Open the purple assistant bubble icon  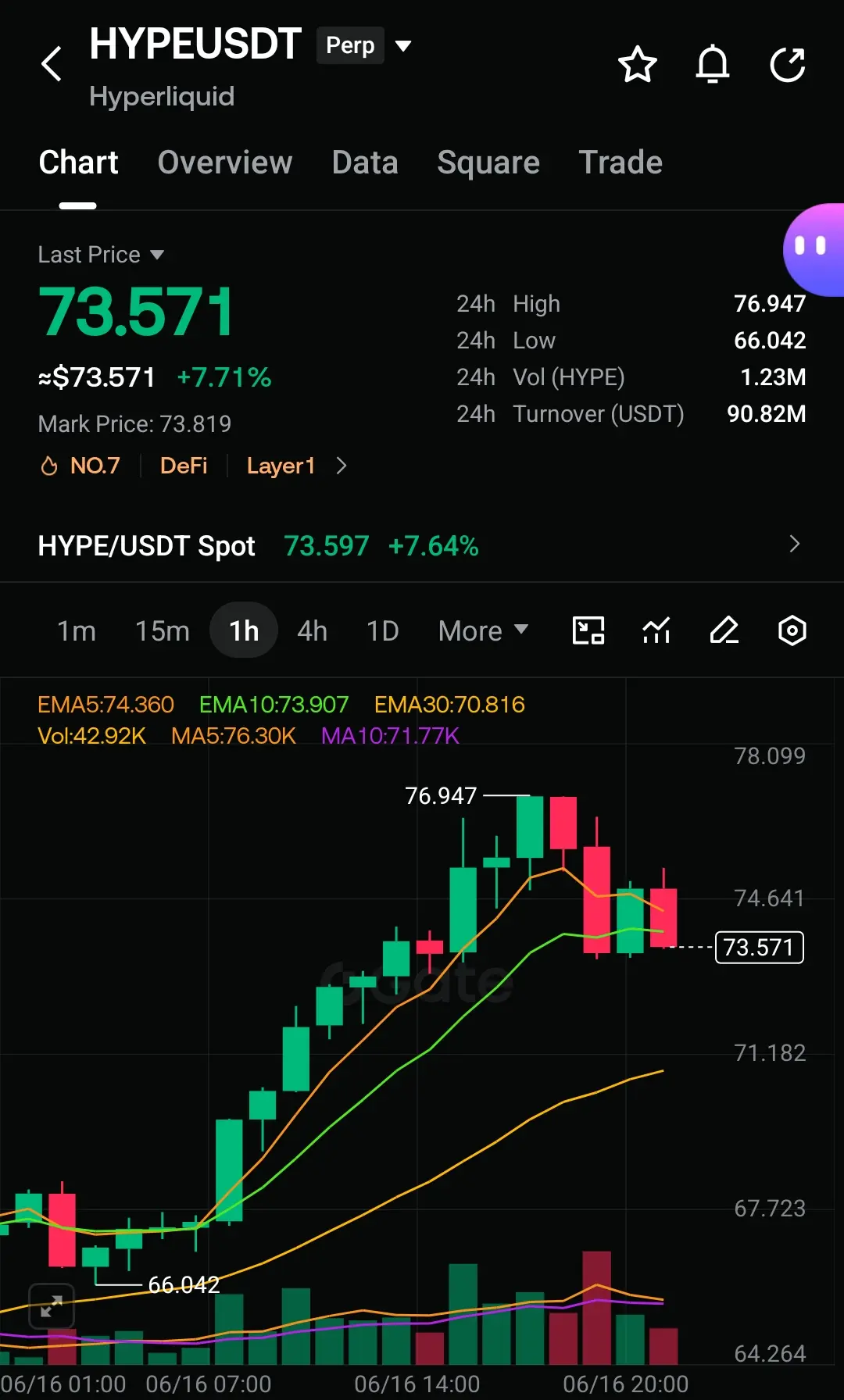pyautogui.click(x=814, y=249)
